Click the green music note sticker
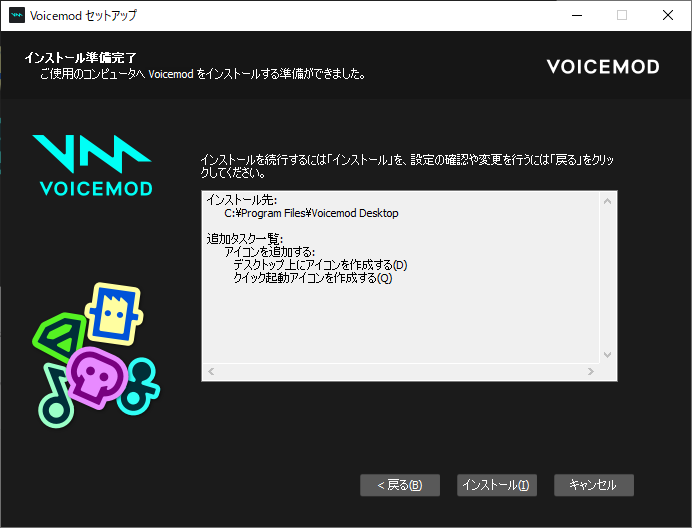 point(54,396)
